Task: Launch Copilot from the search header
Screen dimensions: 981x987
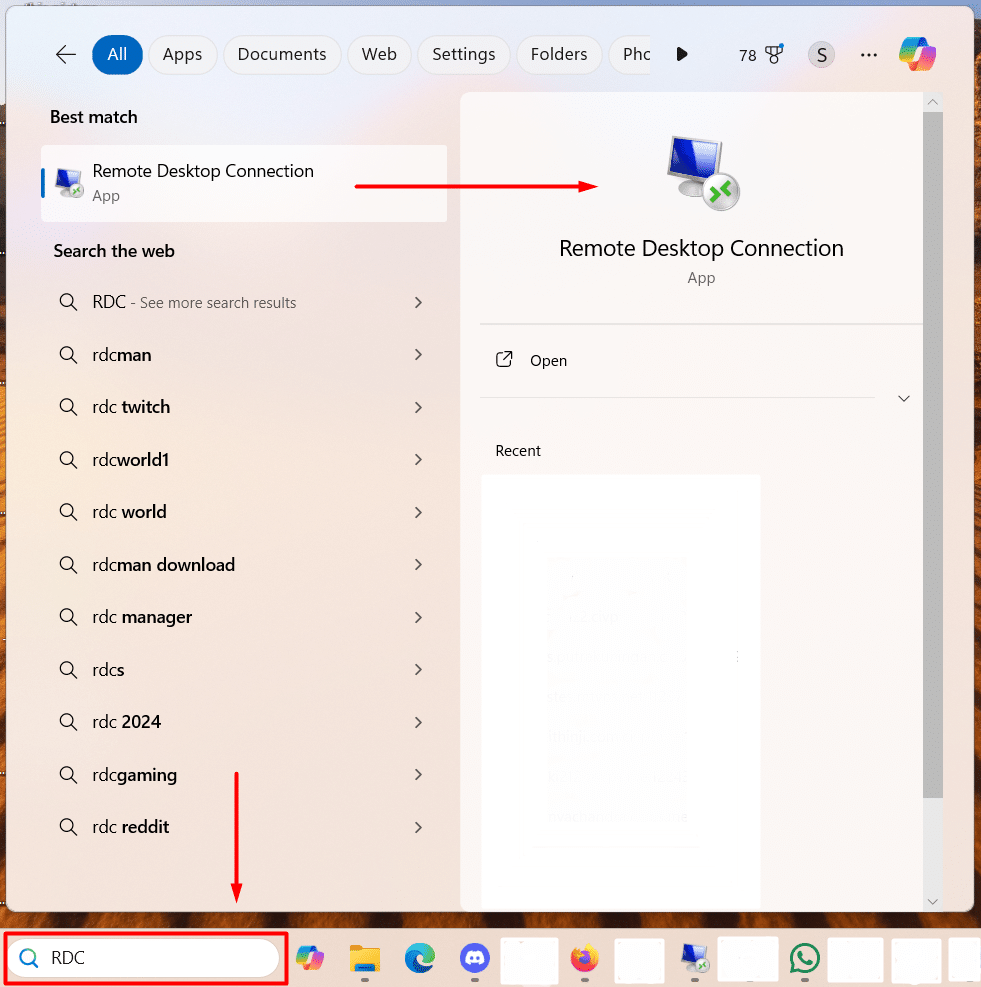Action: pos(917,54)
